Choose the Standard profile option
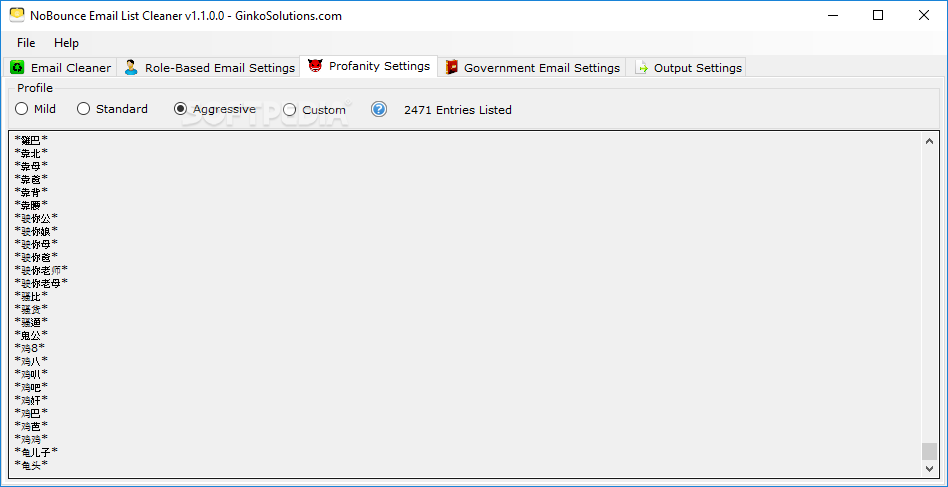This screenshot has width=948, height=487. pyautogui.click(x=113, y=109)
